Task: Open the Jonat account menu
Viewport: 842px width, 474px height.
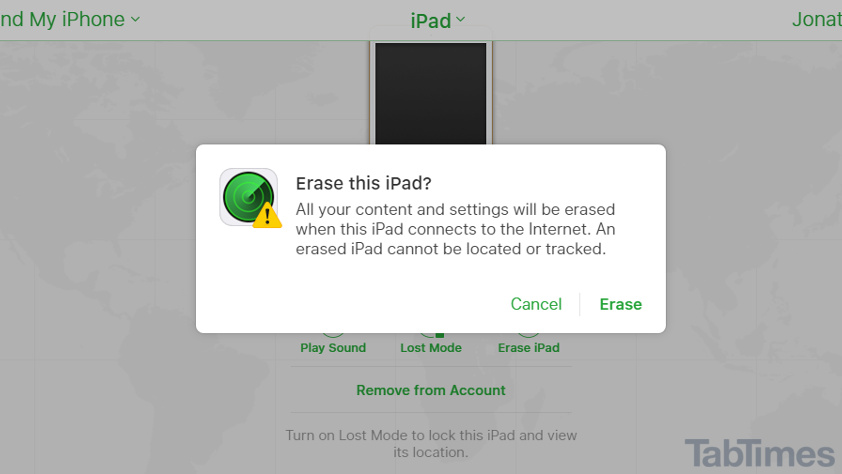Action: (817, 19)
